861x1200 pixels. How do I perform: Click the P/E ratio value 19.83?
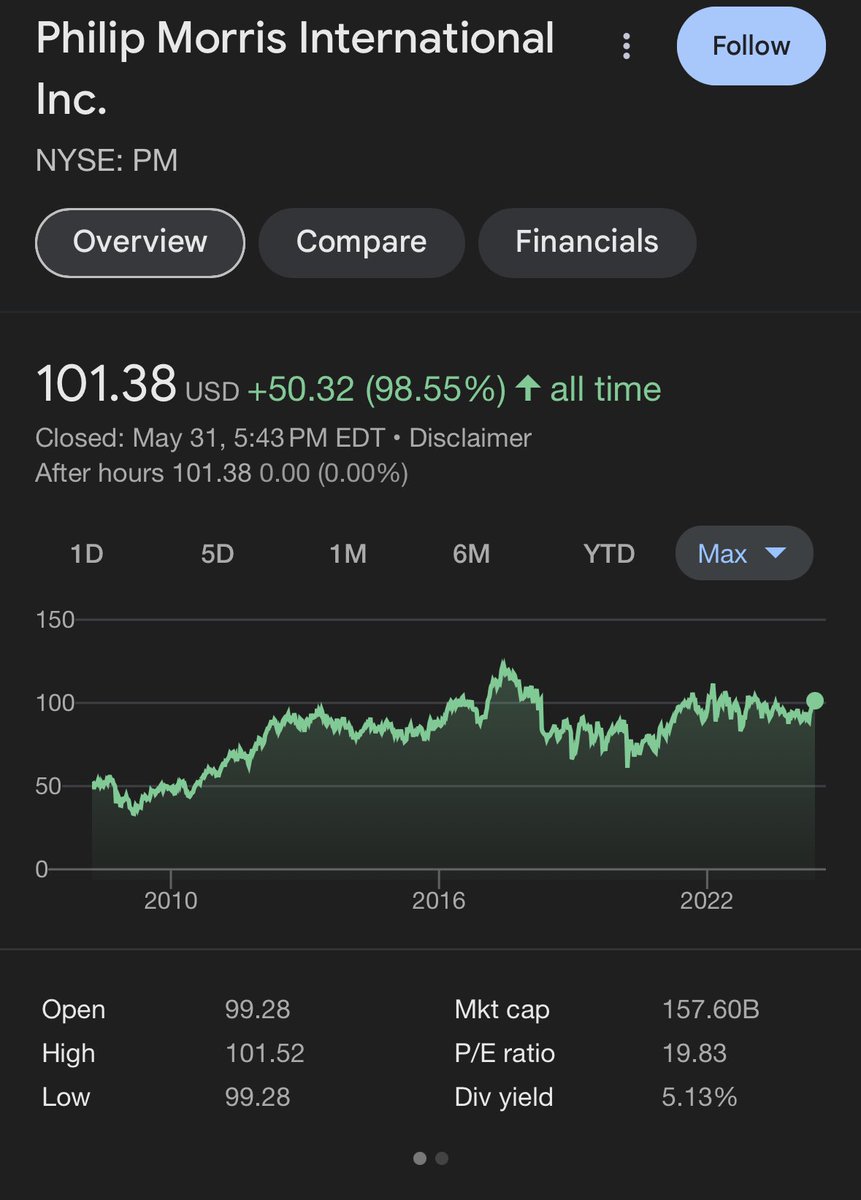pyautogui.click(x=694, y=1053)
